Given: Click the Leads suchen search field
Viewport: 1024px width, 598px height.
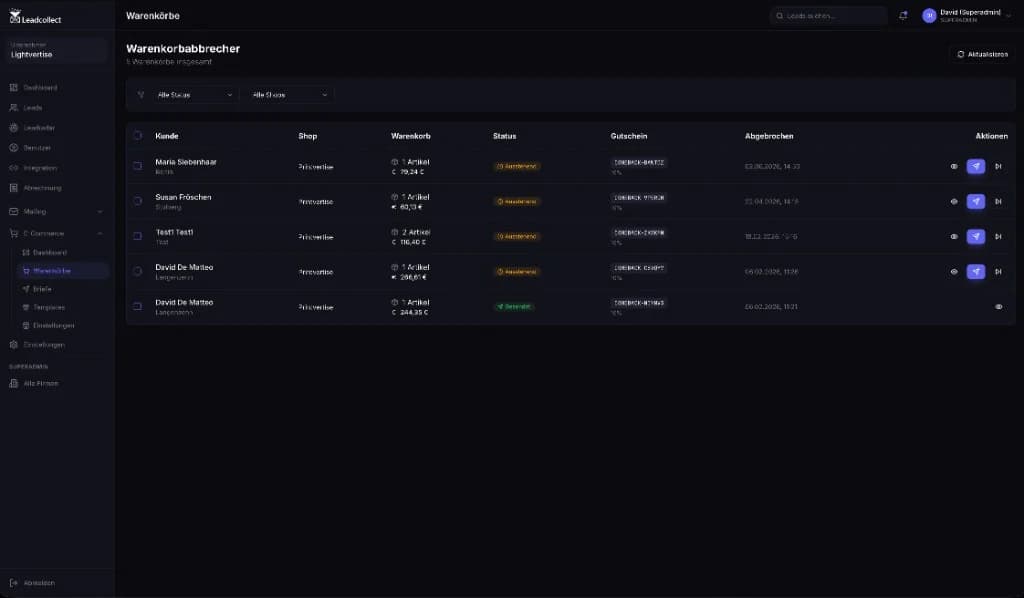Looking at the screenshot, I should pos(828,16).
